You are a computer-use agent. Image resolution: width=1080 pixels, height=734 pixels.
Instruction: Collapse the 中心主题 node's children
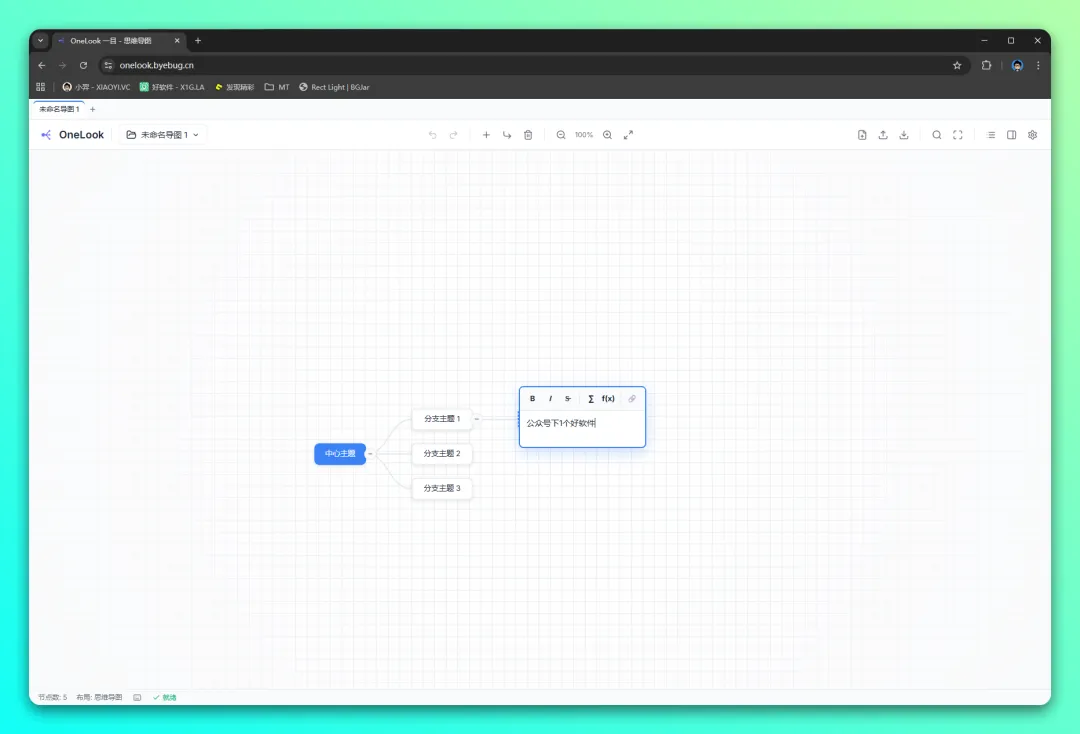370,454
